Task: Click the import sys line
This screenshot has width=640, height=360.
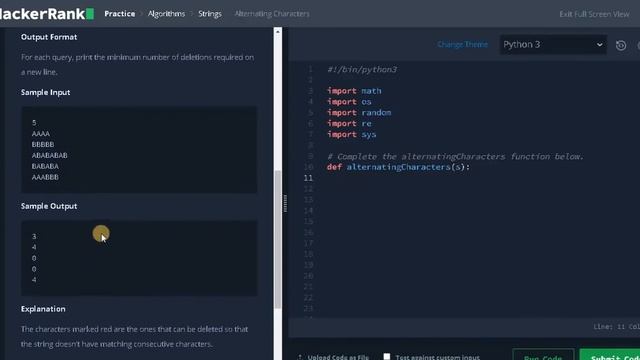Action: coord(351,134)
